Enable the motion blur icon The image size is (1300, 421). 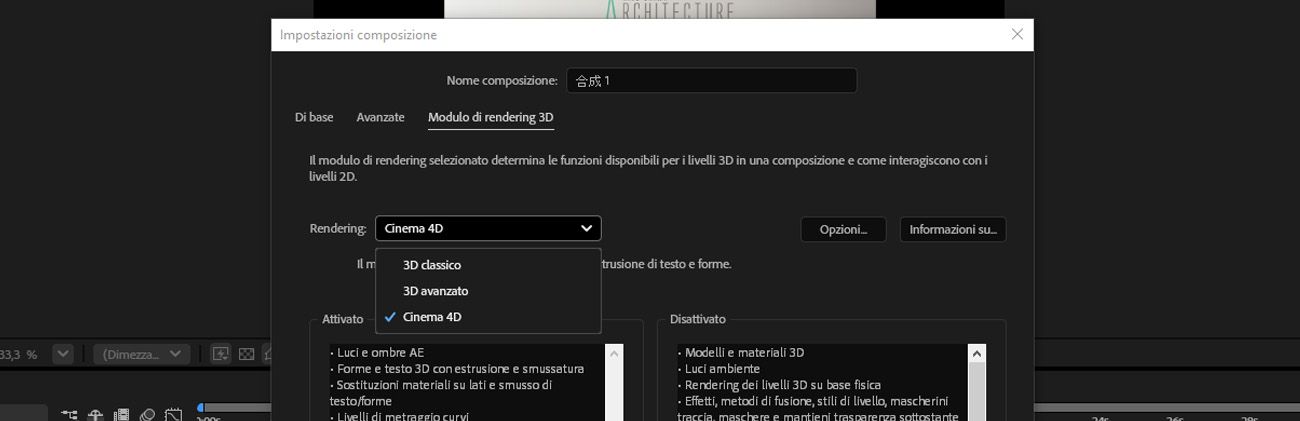(x=147, y=415)
